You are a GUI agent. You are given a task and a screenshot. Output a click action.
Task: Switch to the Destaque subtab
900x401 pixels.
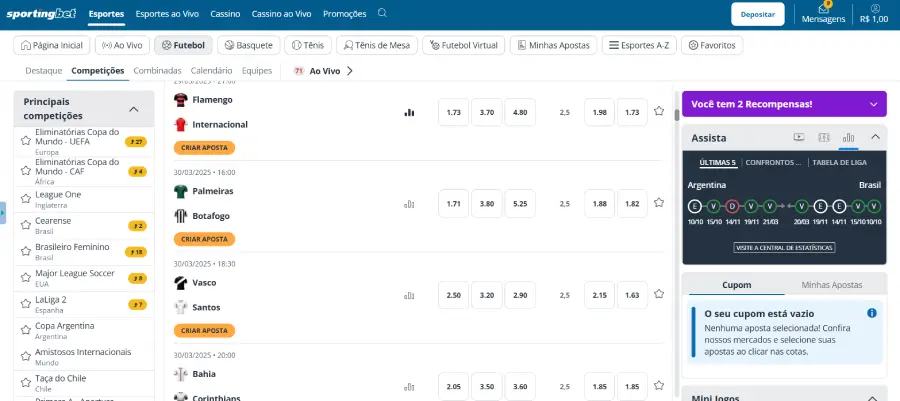[x=44, y=71]
